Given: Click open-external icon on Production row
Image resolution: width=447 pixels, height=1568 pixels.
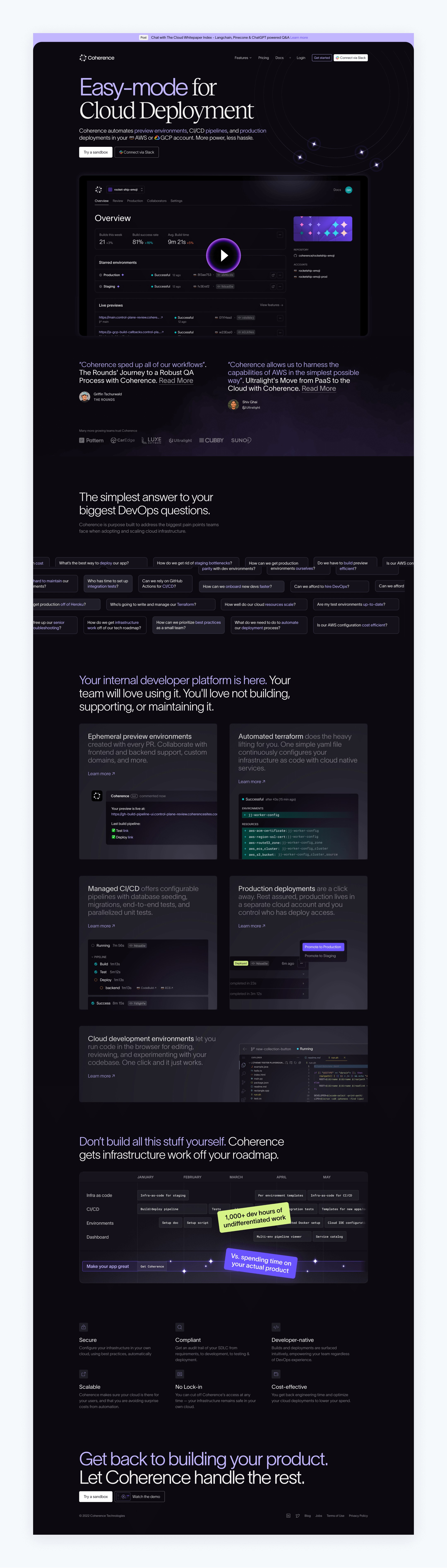Looking at the screenshot, I should pos(273,275).
